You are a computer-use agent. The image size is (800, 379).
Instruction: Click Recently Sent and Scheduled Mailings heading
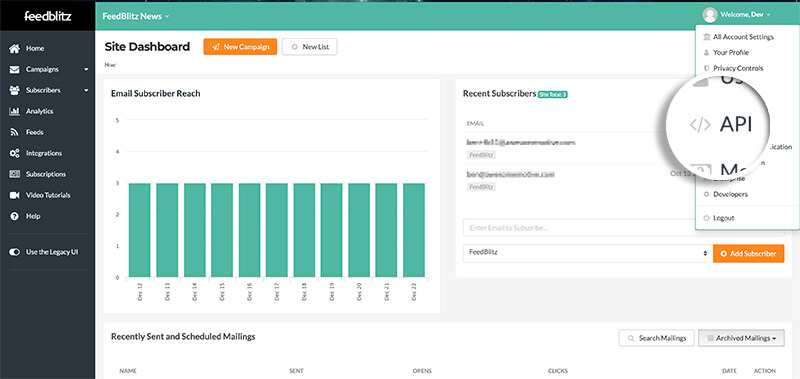click(x=183, y=337)
